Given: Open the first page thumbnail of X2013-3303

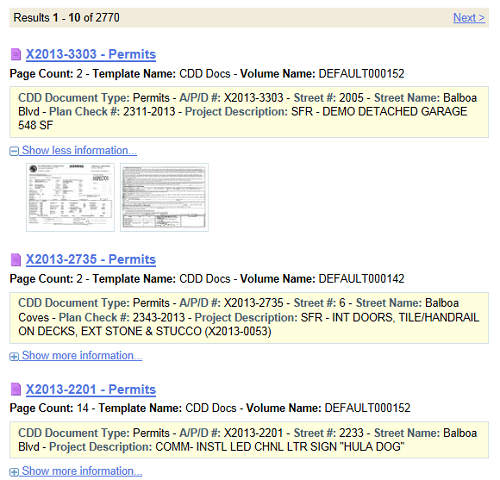Looking at the screenshot, I should pyautogui.click(x=70, y=197).
